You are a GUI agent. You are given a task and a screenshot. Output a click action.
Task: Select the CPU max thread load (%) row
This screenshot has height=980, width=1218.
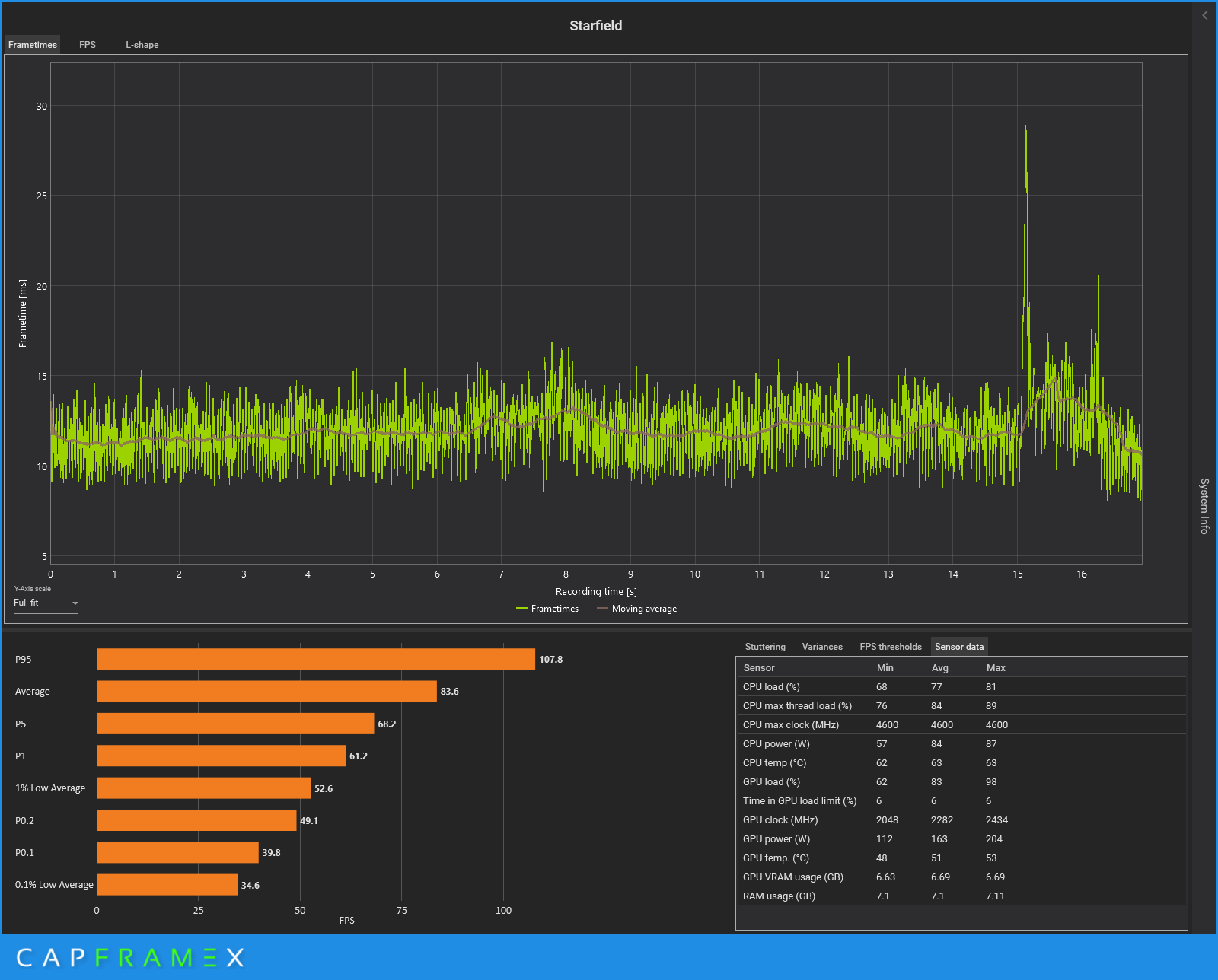pyautogui.click(x=961, y=705)
